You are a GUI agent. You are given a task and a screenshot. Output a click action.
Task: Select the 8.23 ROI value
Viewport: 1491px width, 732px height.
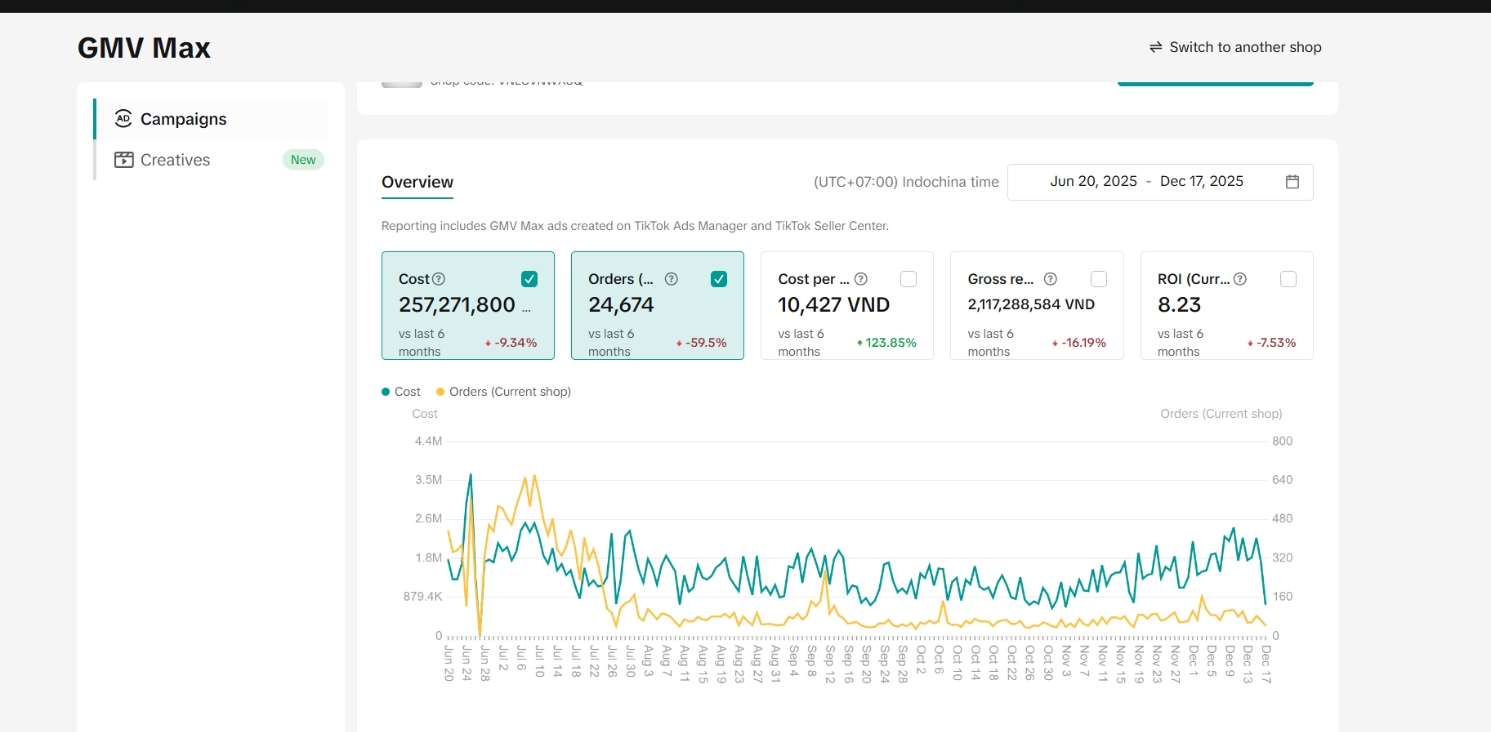[x=1180, y=305]
